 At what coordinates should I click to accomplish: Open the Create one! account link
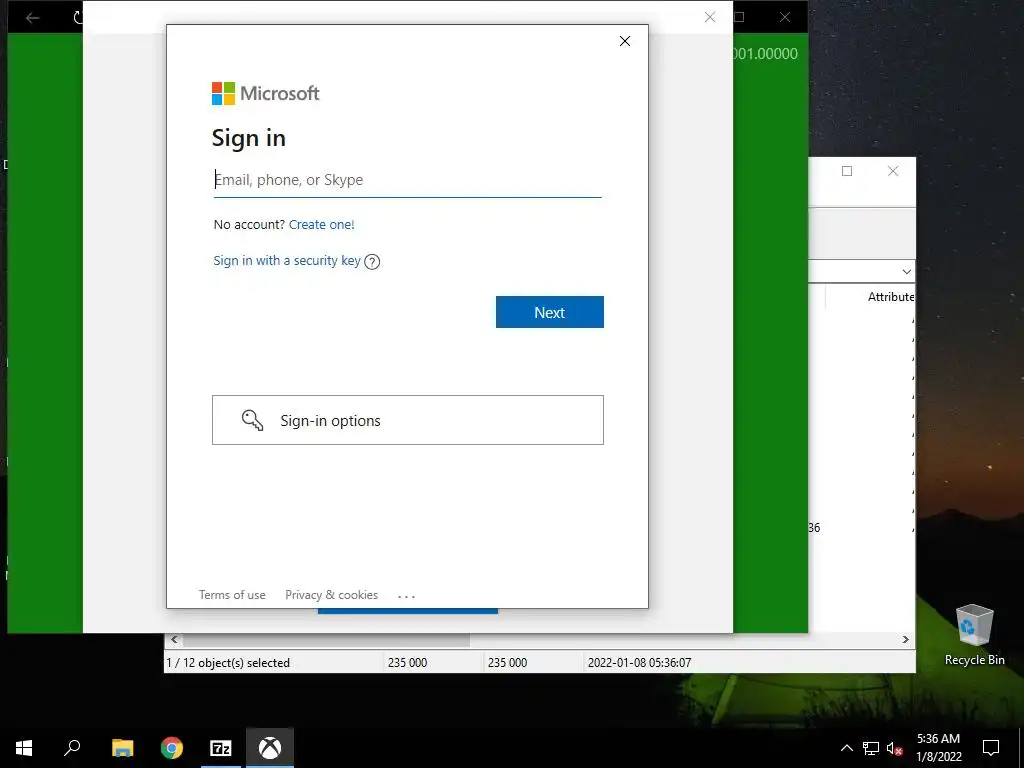pos(321,225)
